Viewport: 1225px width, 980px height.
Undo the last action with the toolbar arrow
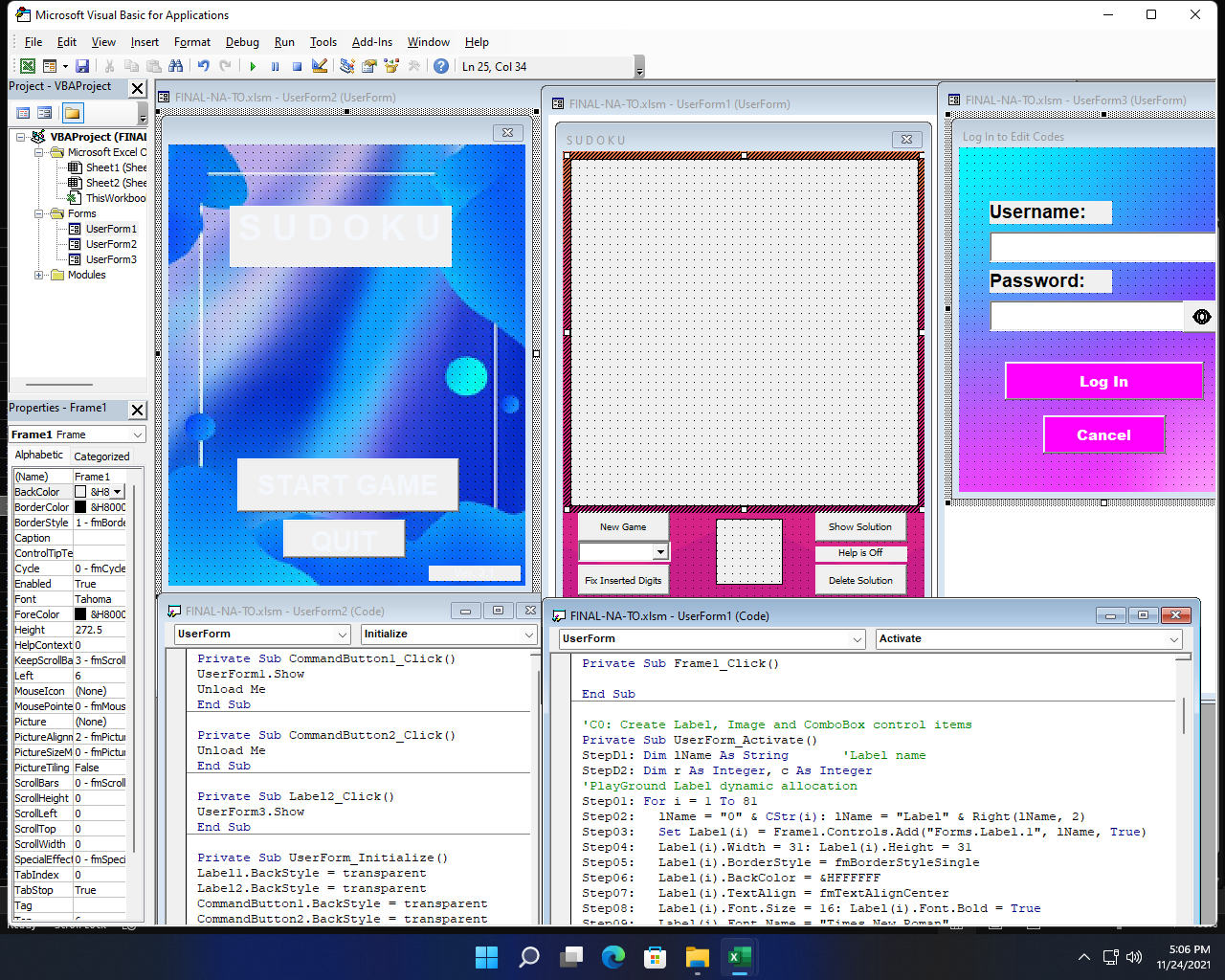click(203, 66)
